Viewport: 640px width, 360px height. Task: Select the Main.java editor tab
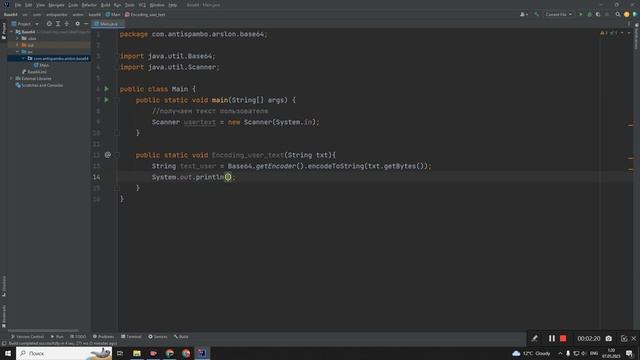click(x=108, y=24)
